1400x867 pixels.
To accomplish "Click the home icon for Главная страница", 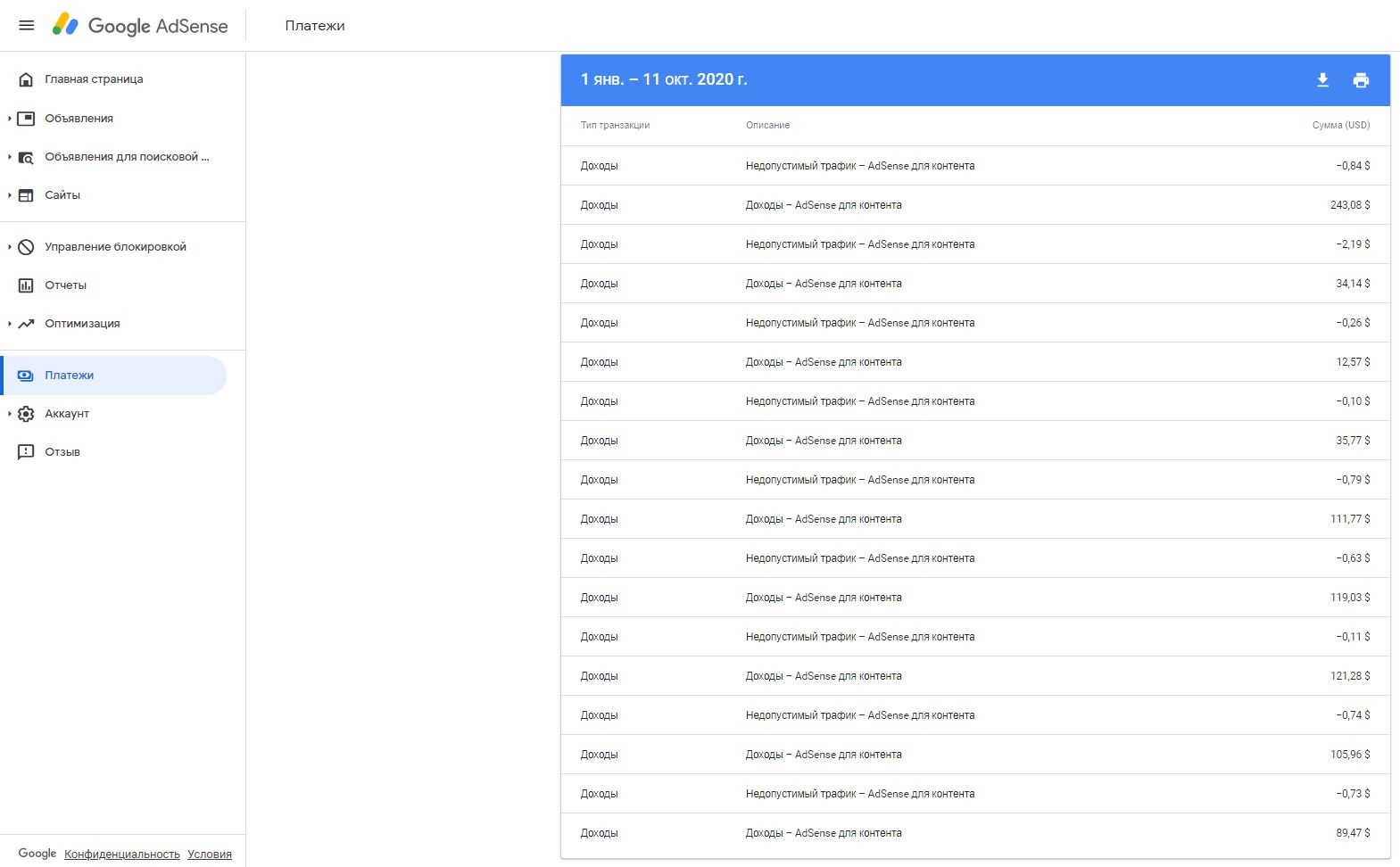I will click(27, 79).
